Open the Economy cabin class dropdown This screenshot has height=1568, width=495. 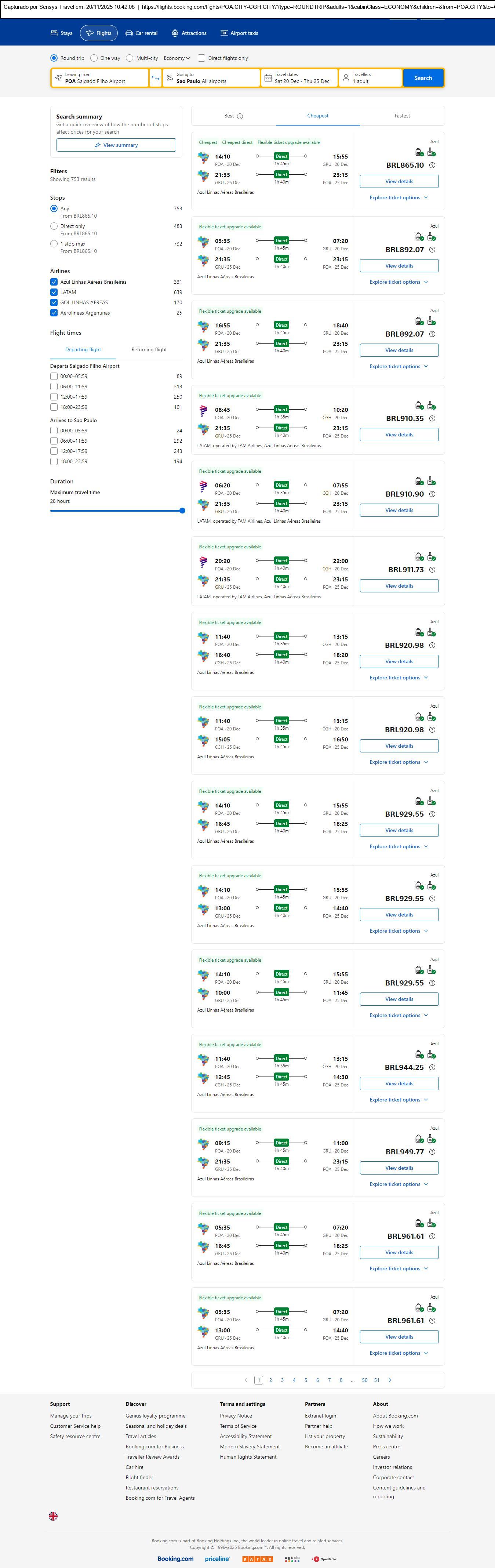[x=177, y=58]
